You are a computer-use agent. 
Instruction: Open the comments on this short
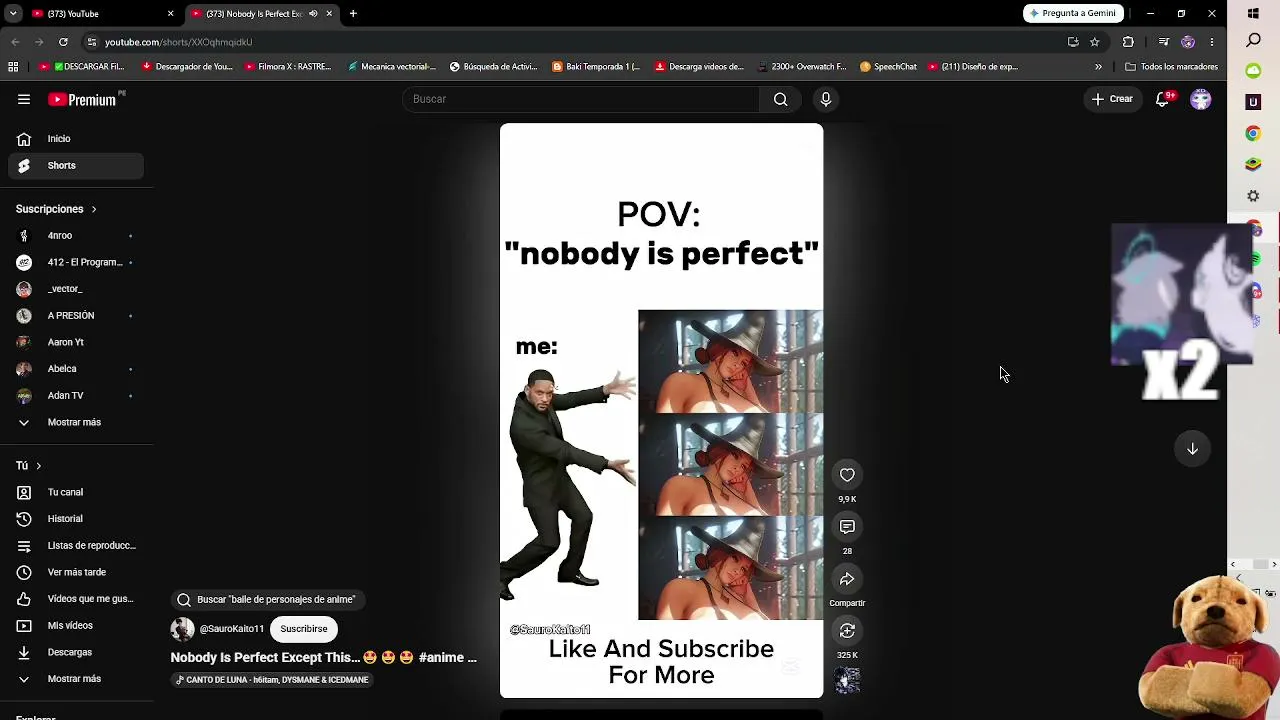tap(847, 527)
